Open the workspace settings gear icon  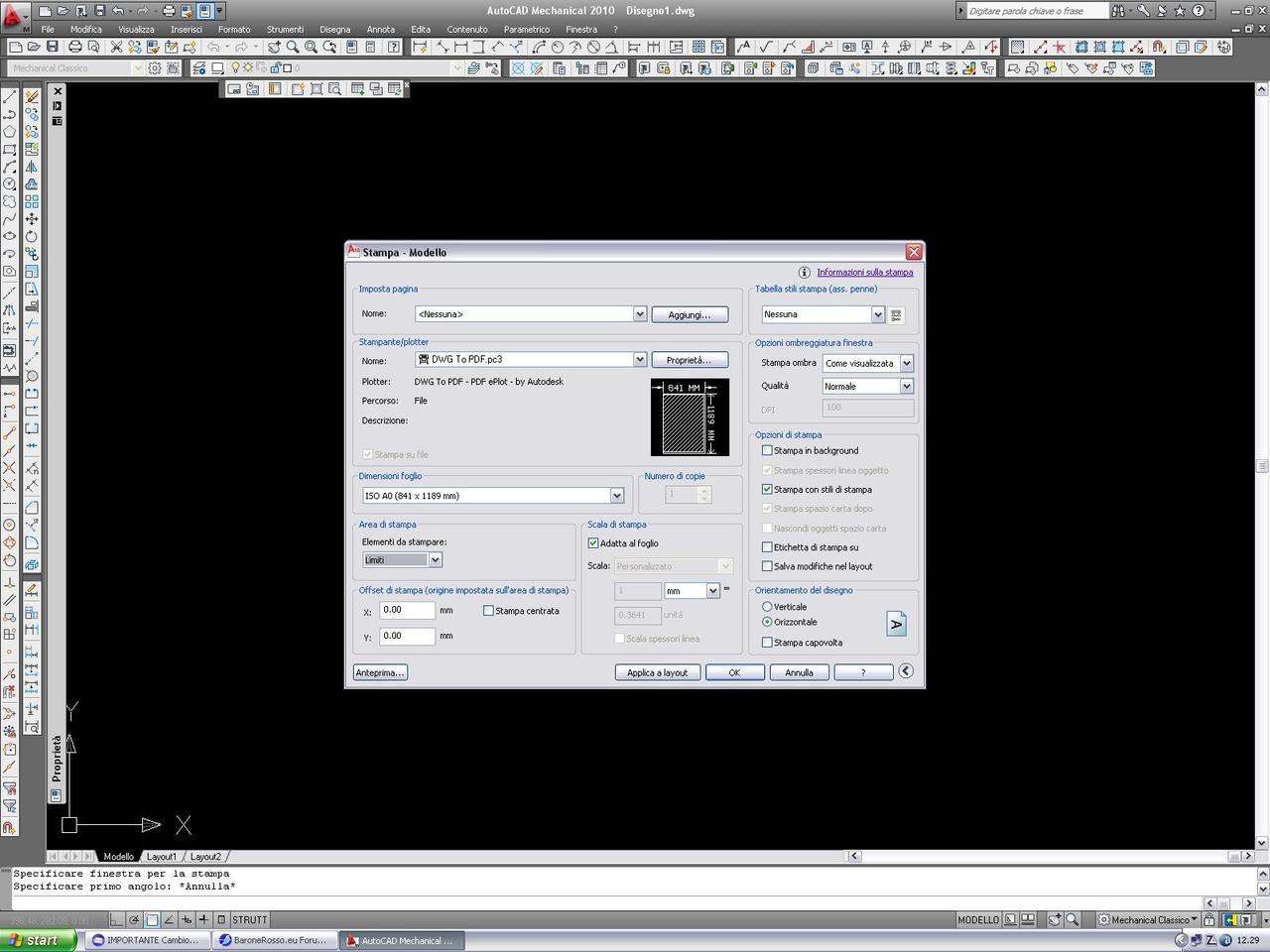point(155,68)
